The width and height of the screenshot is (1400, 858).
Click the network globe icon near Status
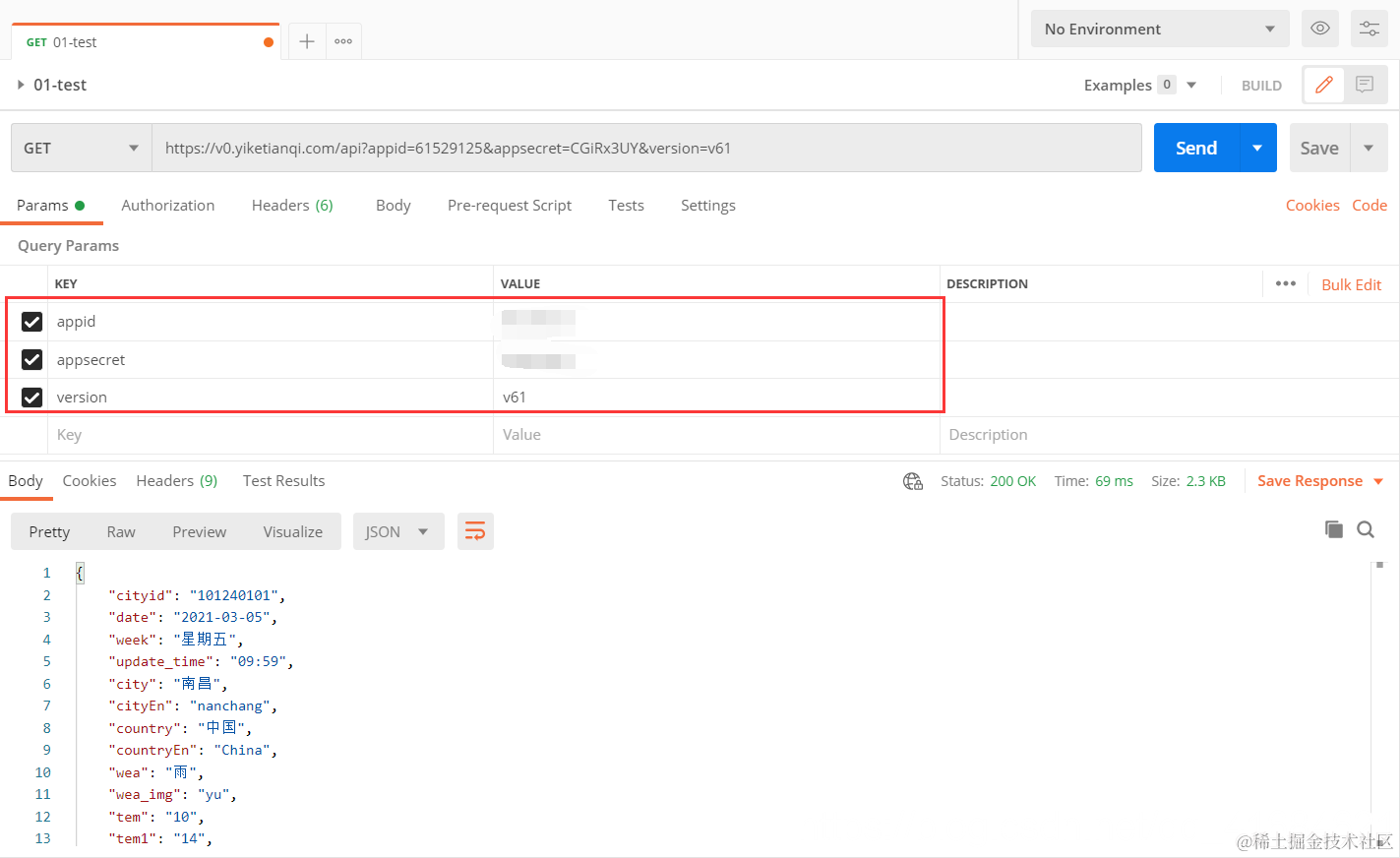(x=913, y=481)
